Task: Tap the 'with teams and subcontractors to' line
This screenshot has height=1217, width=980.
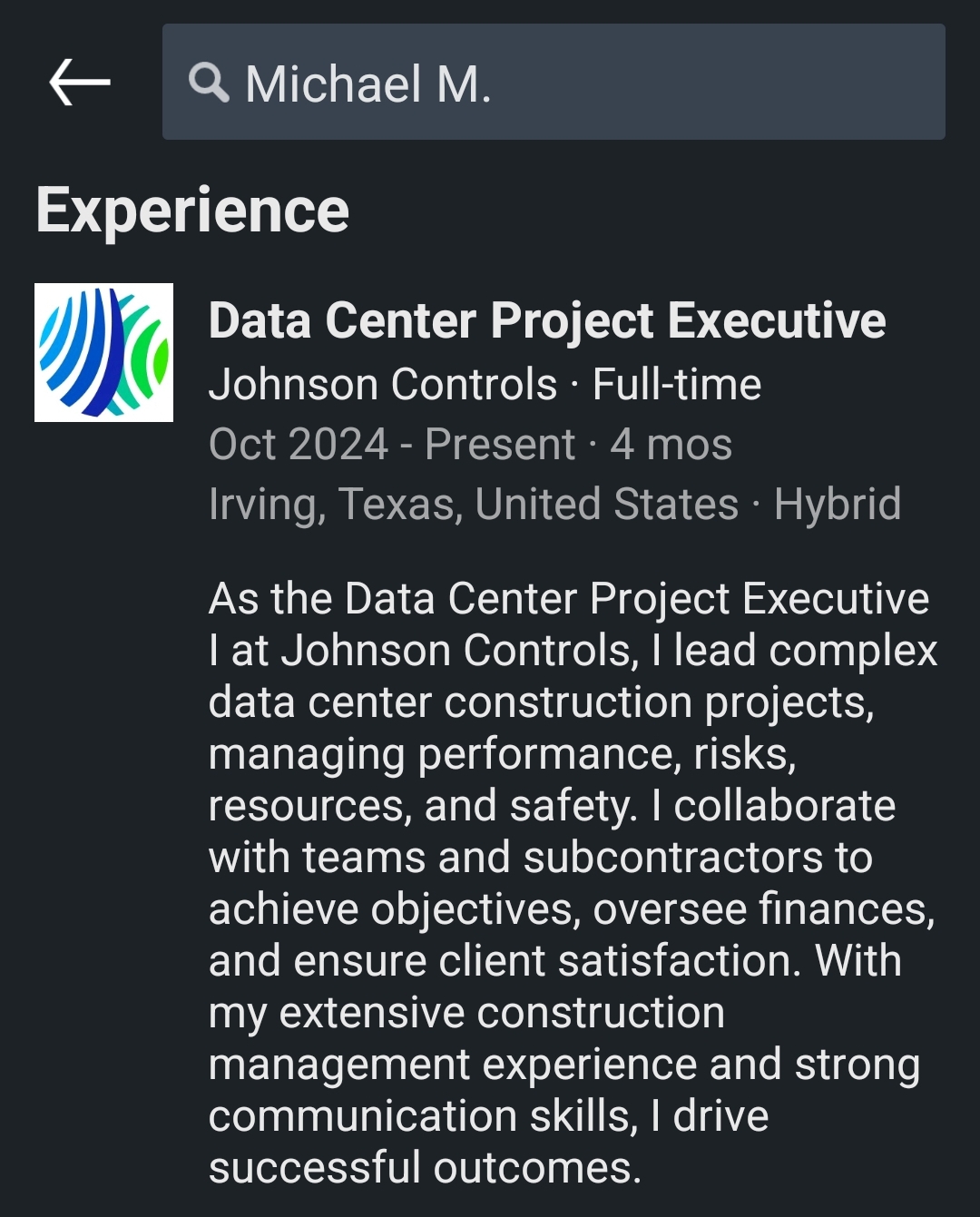Action: [541, 858]
